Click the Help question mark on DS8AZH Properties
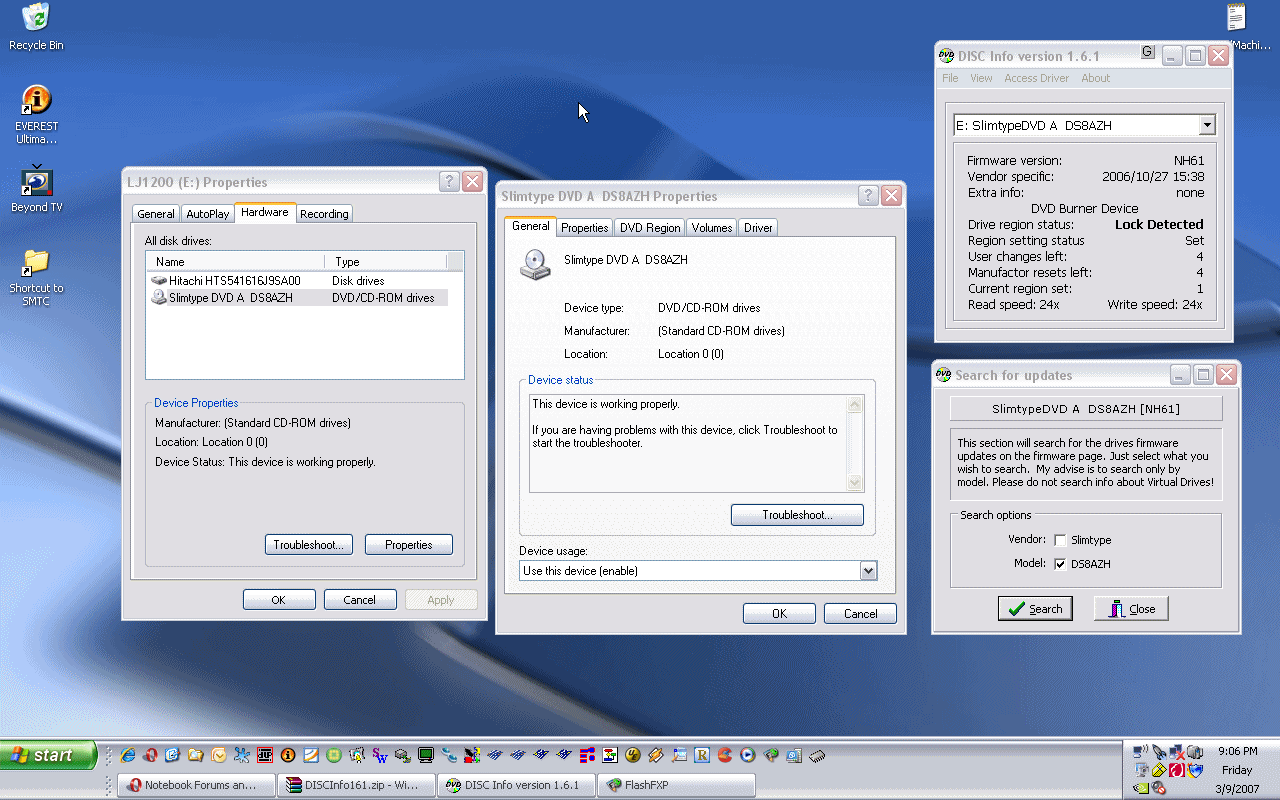The width and height of the screenshot is (1280, 800). tap(867, 196)
